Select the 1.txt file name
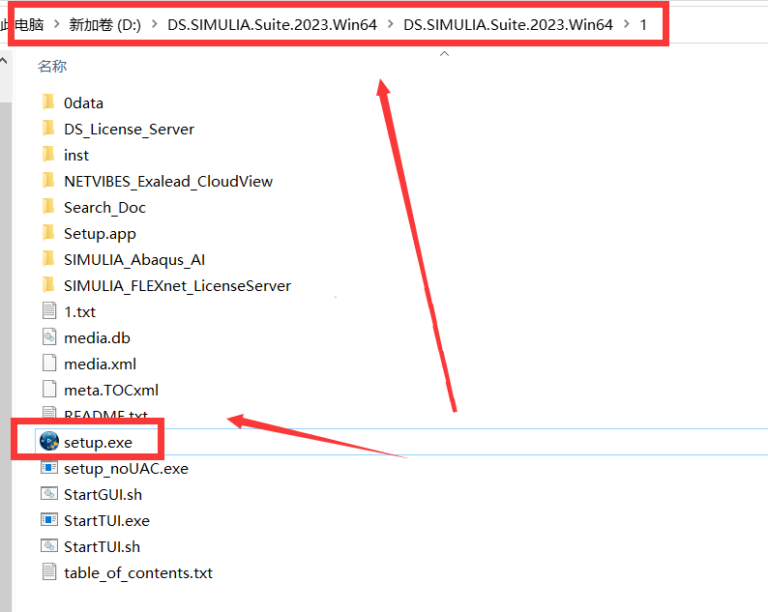This screenshot has height=612, width=768. pos(80,312)
